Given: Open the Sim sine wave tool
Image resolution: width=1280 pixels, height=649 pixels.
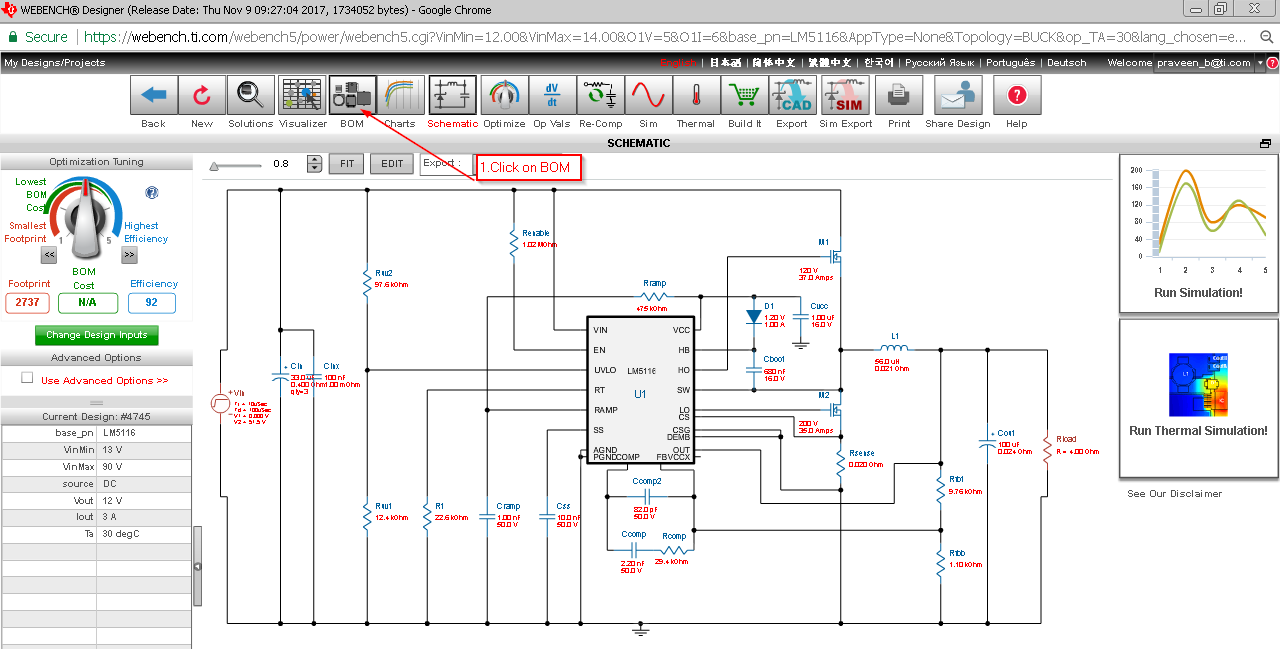Looking at the screenshot, I should (648, 96).
